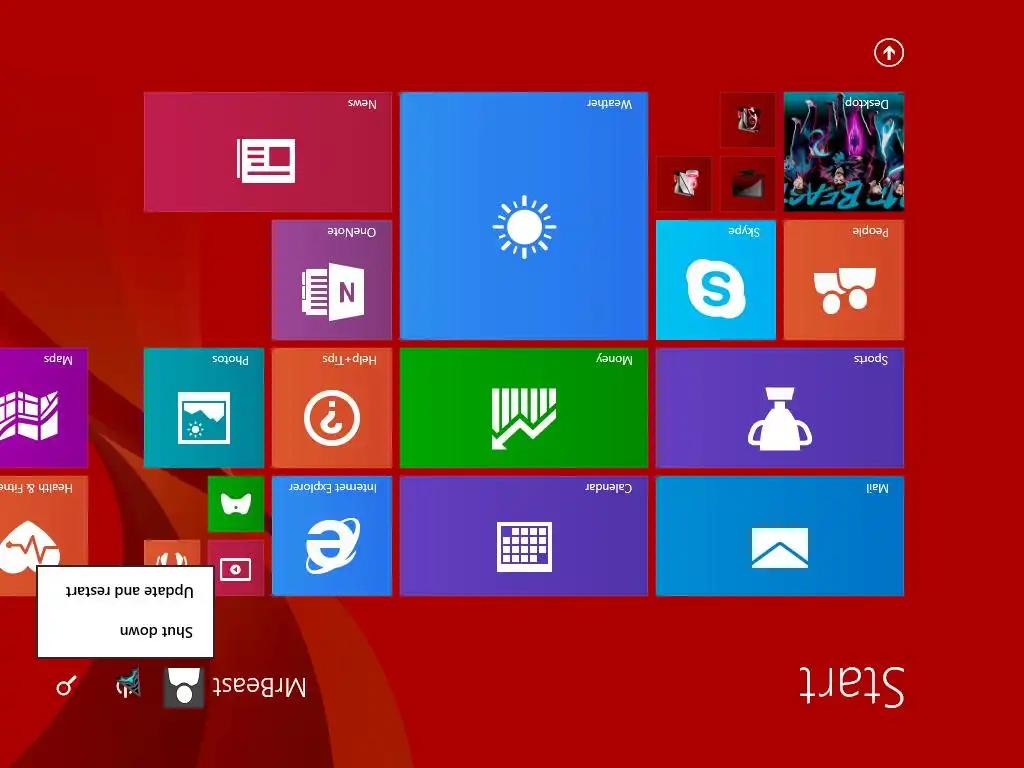Screen dimensions: 1024x768
Task: Click the Search magnifier icon
Action: click(x=66, y=686)
